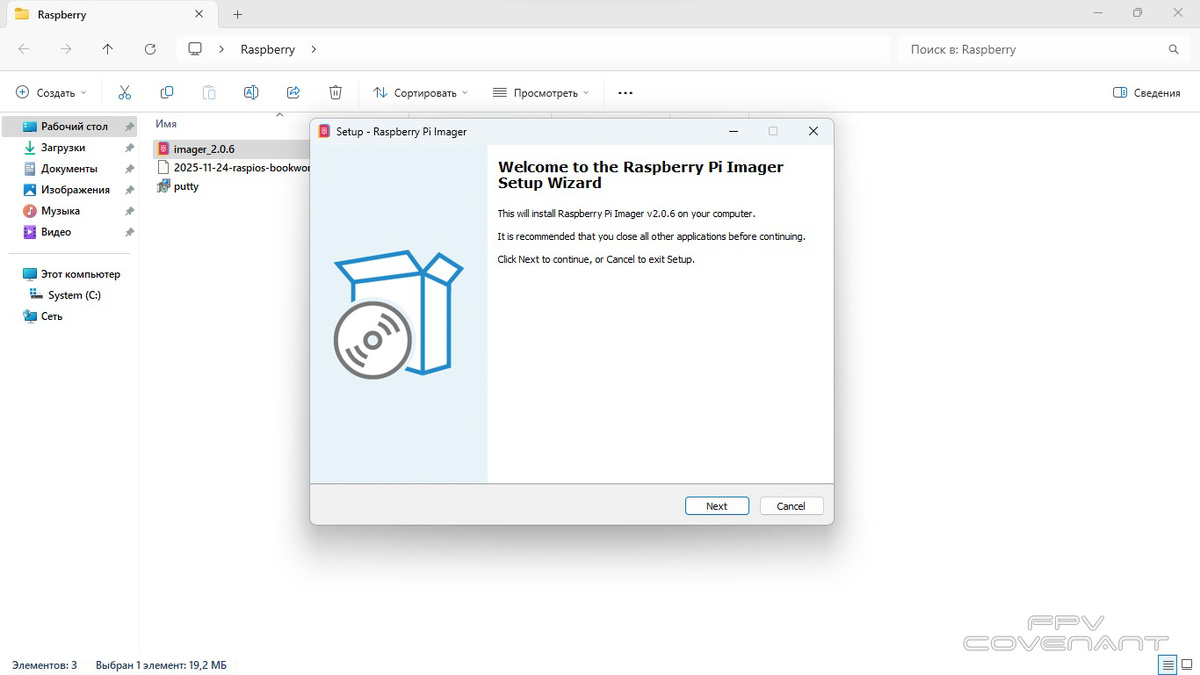Add a new Explorer tab

237,15
